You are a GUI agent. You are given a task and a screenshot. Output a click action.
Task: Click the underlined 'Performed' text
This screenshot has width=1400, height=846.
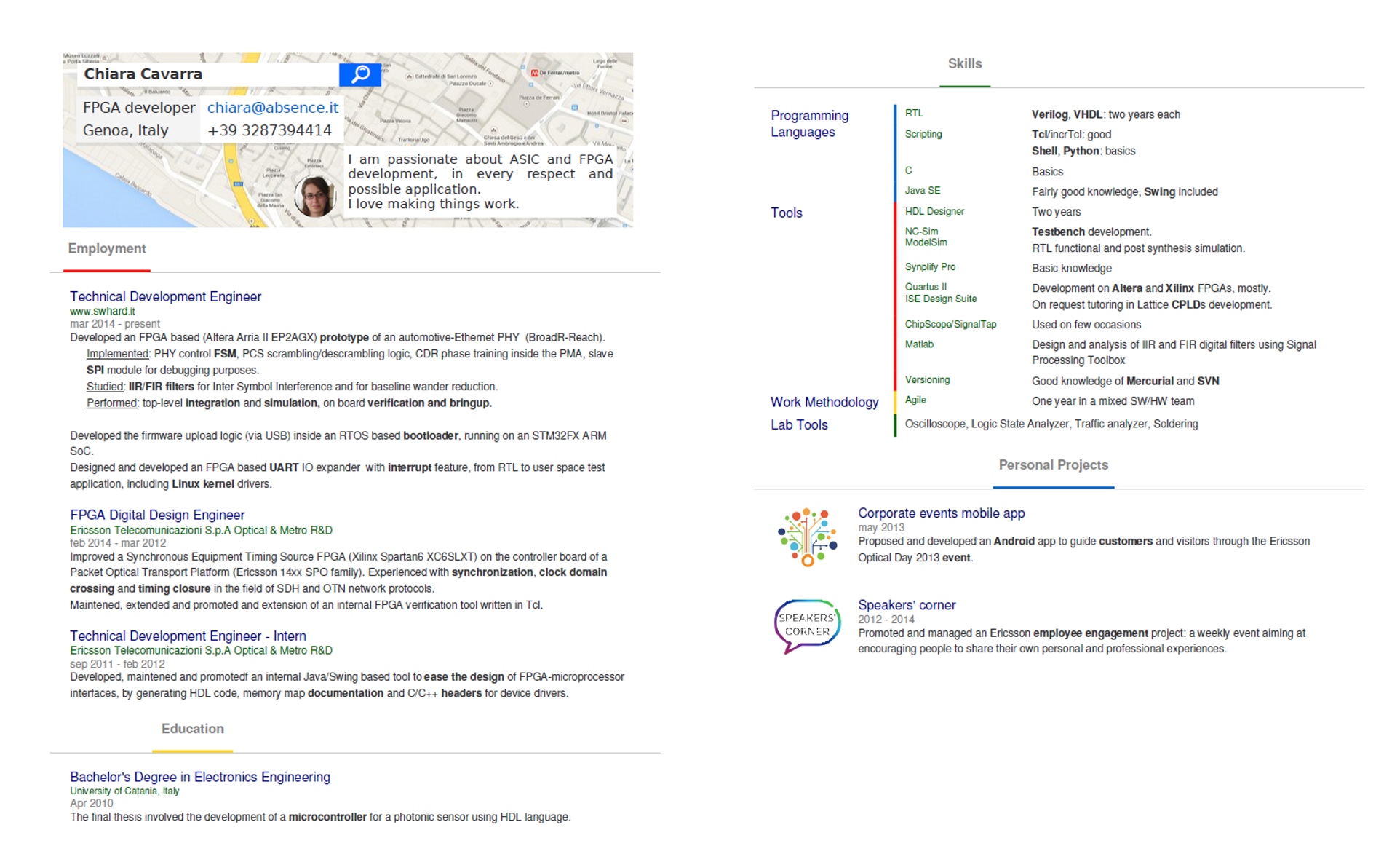[x=111, y=403]
